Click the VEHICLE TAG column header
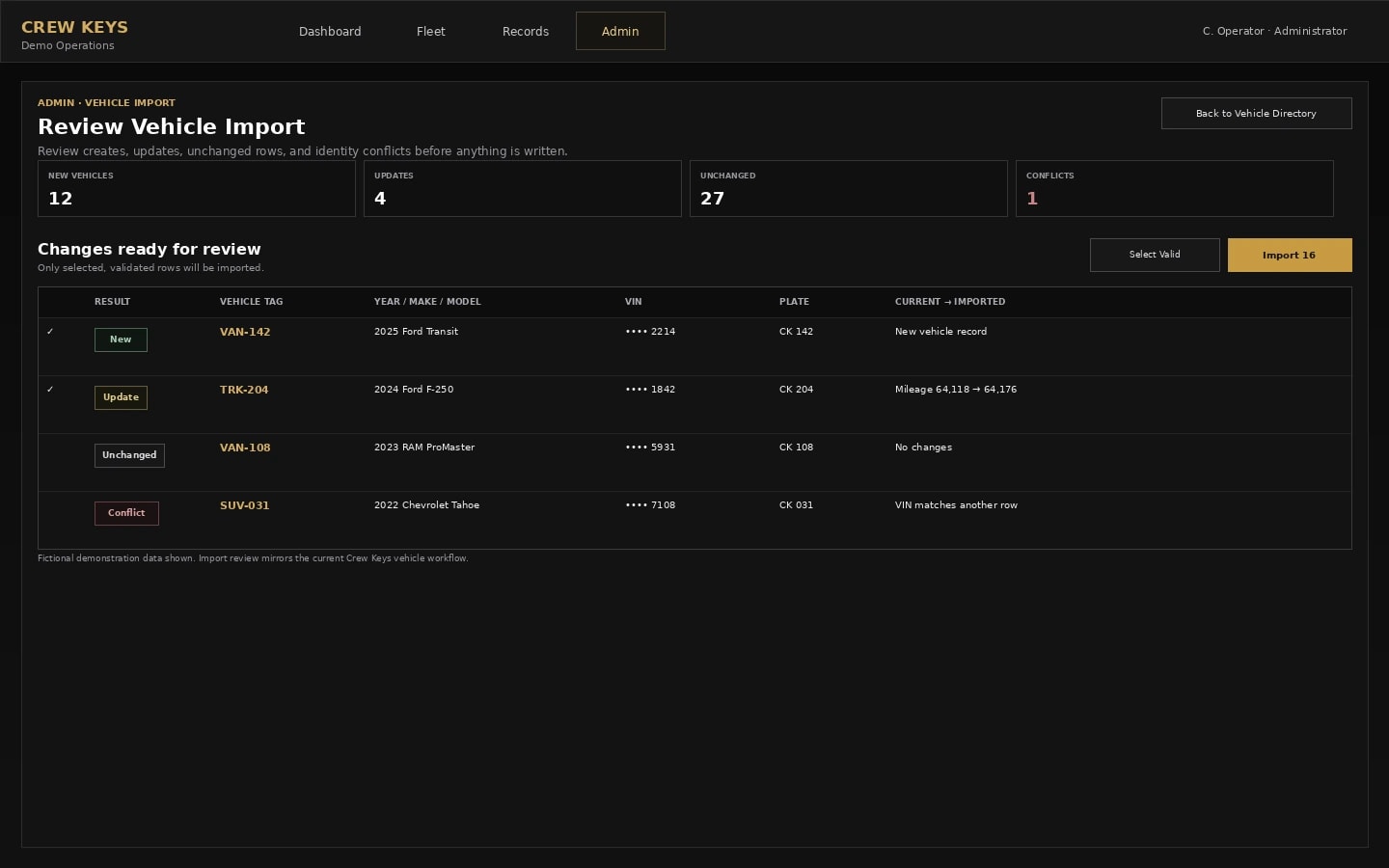Screen dimensions: 1389x868 pyautogui.click(x=251, y=302)
